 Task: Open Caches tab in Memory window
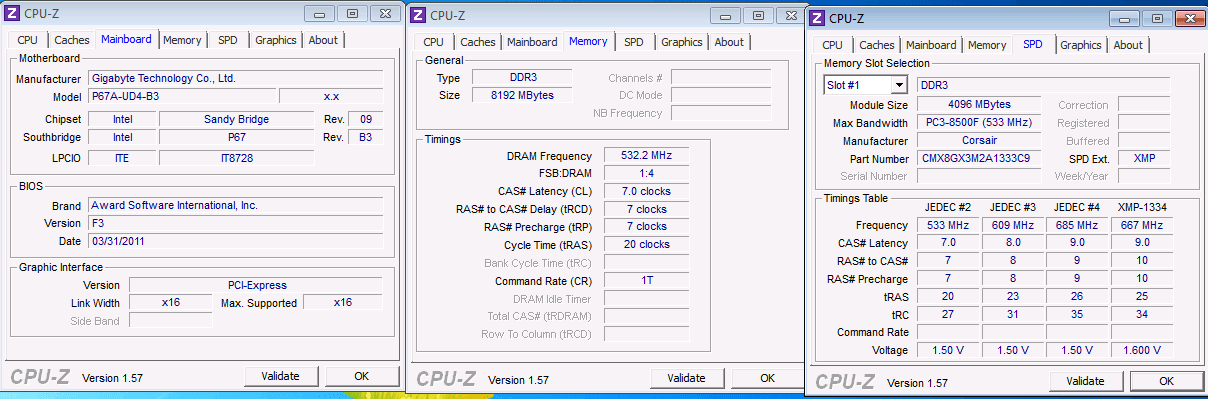[x=478, y=42]
